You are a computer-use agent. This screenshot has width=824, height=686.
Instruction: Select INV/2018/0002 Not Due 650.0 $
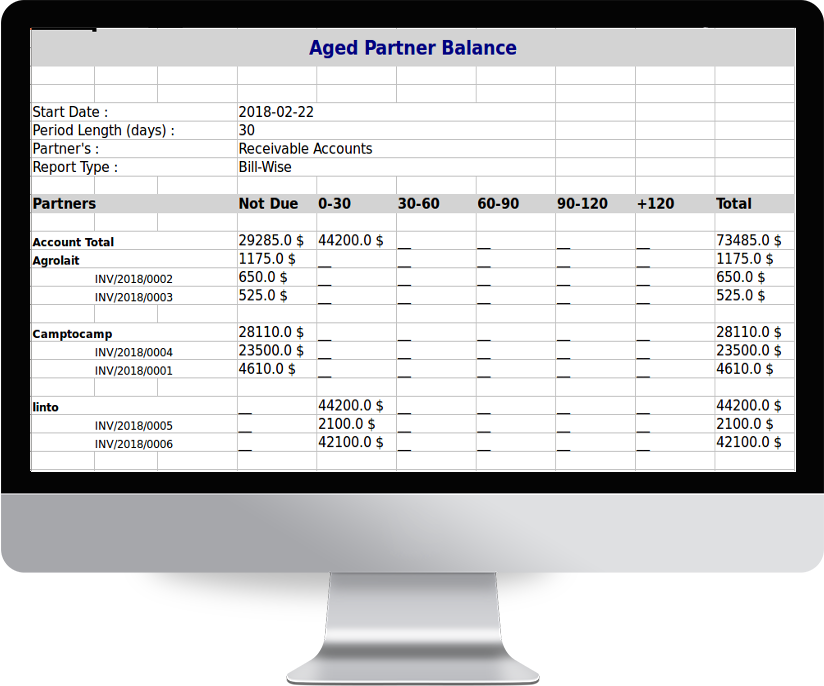tap(263, 277)
